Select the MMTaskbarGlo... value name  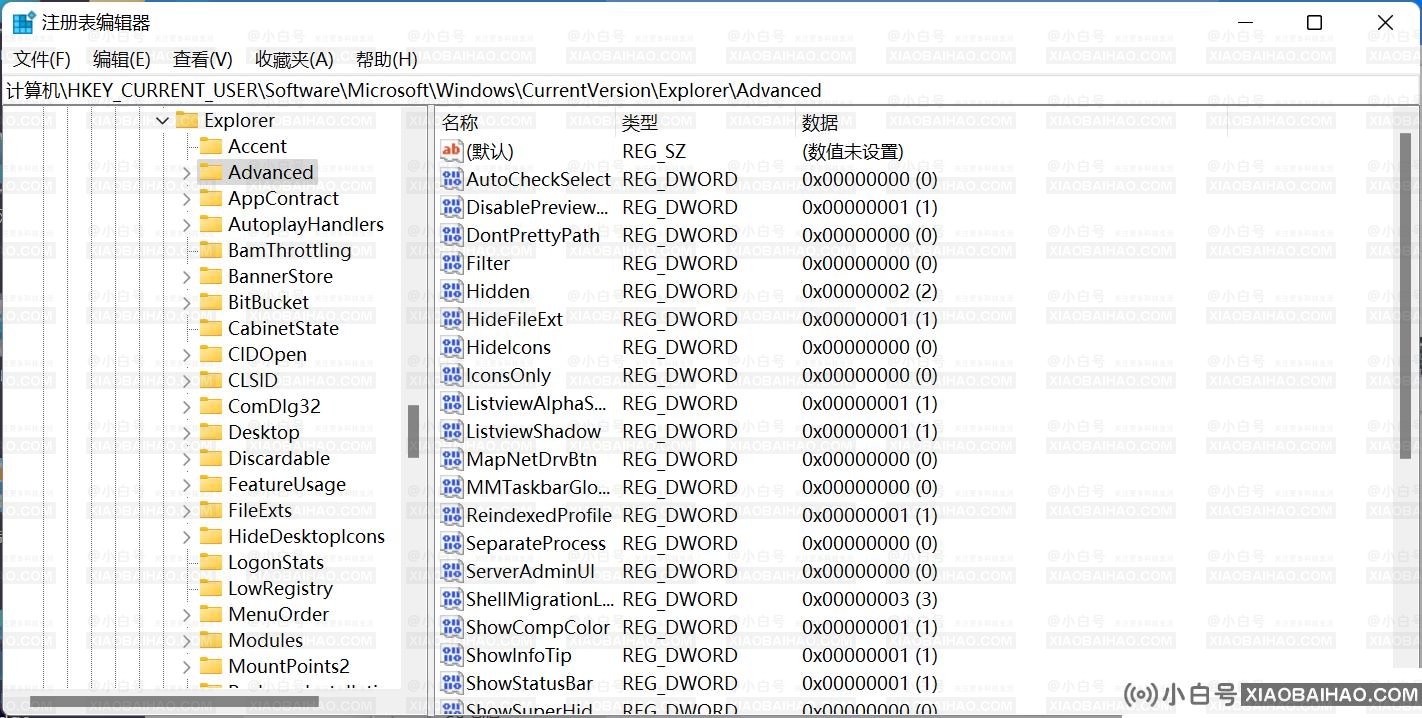click(538, 487)
